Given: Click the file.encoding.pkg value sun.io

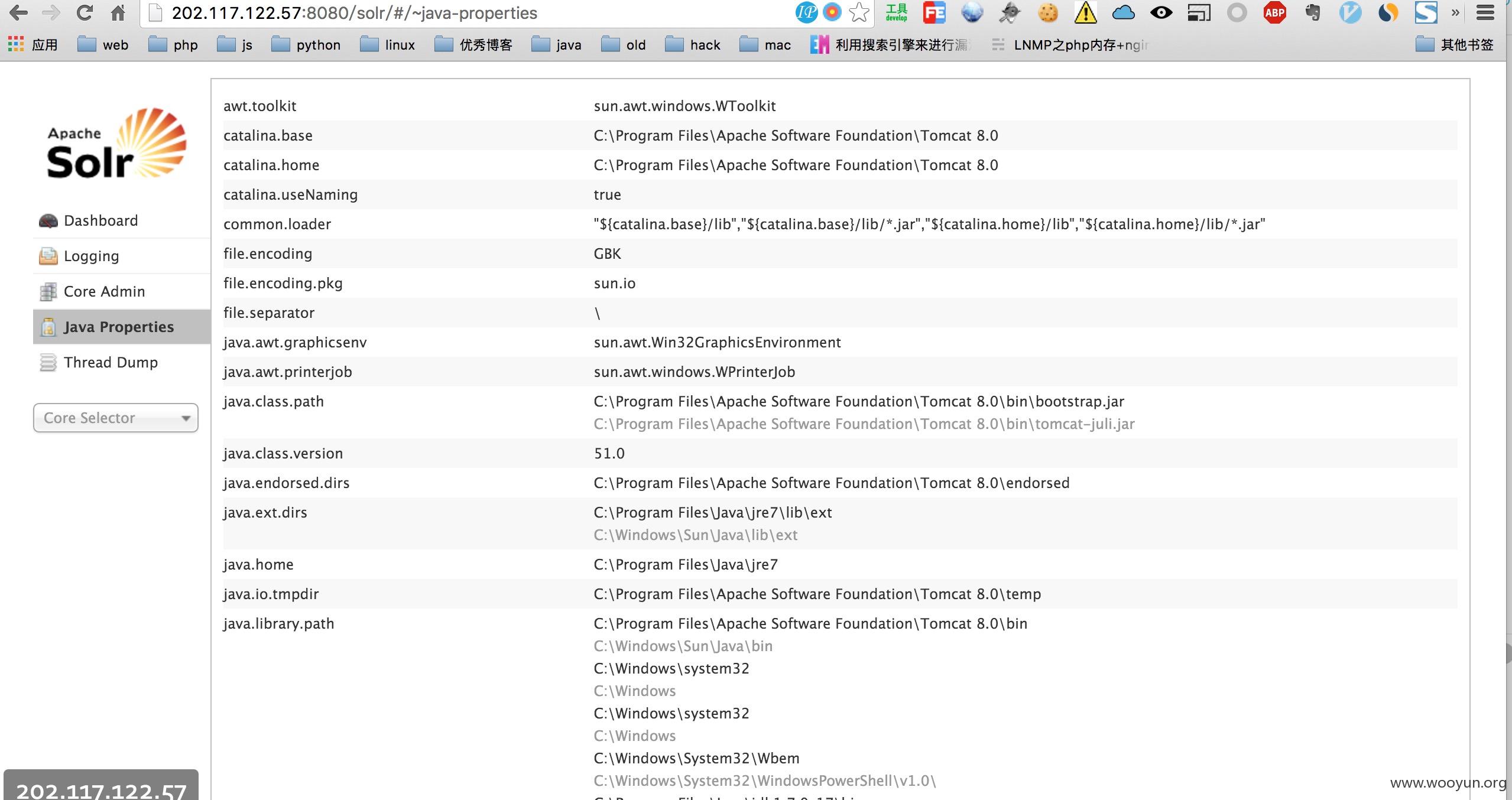Looking at the screenshot, I should (x=614, y=283).
